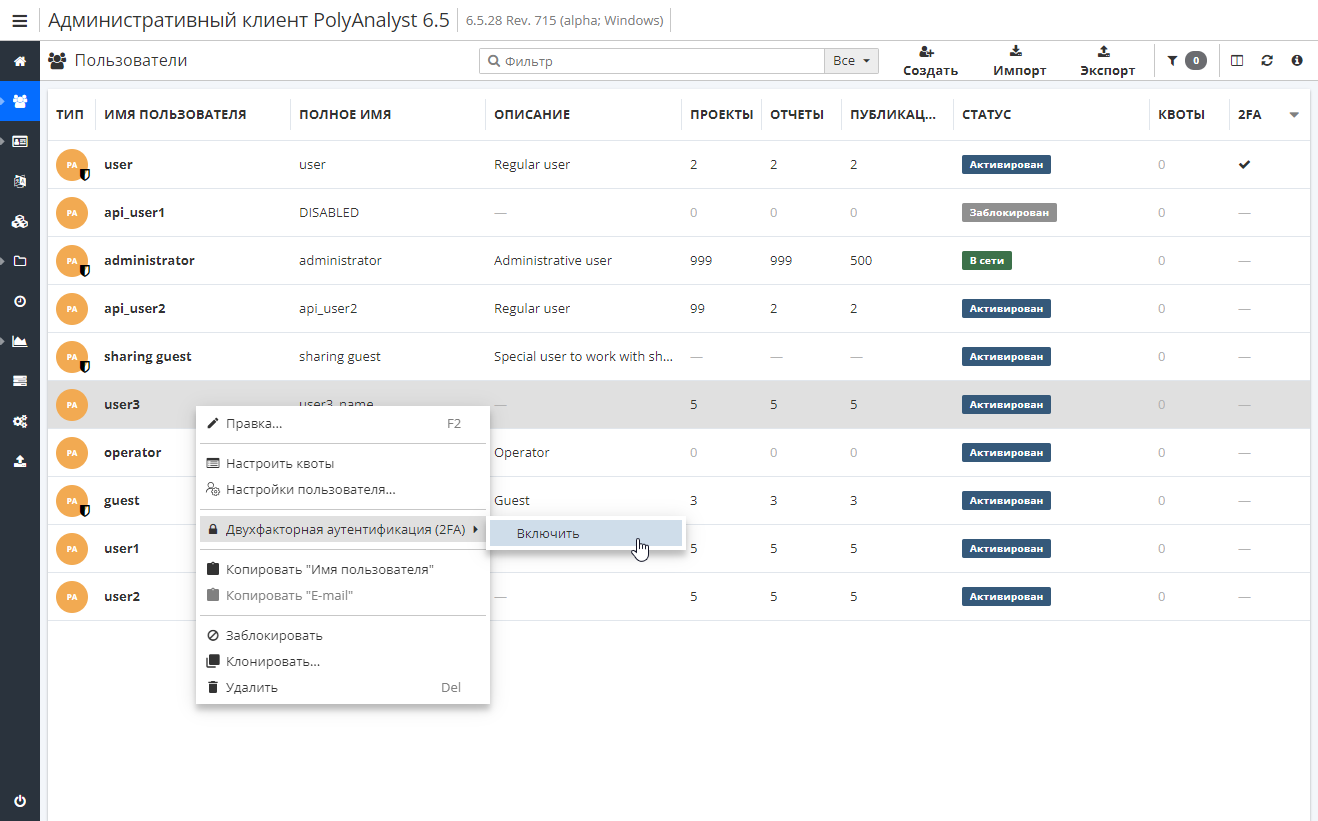Click avatar icon of guest row
The image size is (1318, 821).
(72, 501)
